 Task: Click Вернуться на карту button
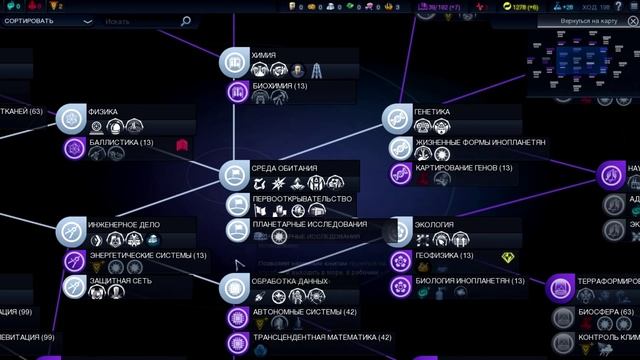point(588,21)
